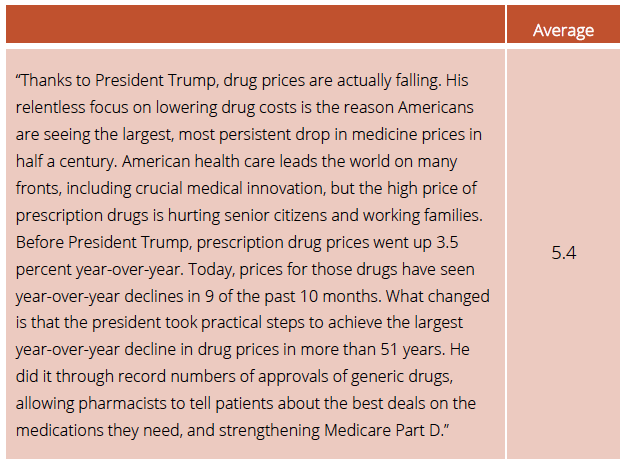Click the Average column header
The image size is (628, 465).
(563, 30)
